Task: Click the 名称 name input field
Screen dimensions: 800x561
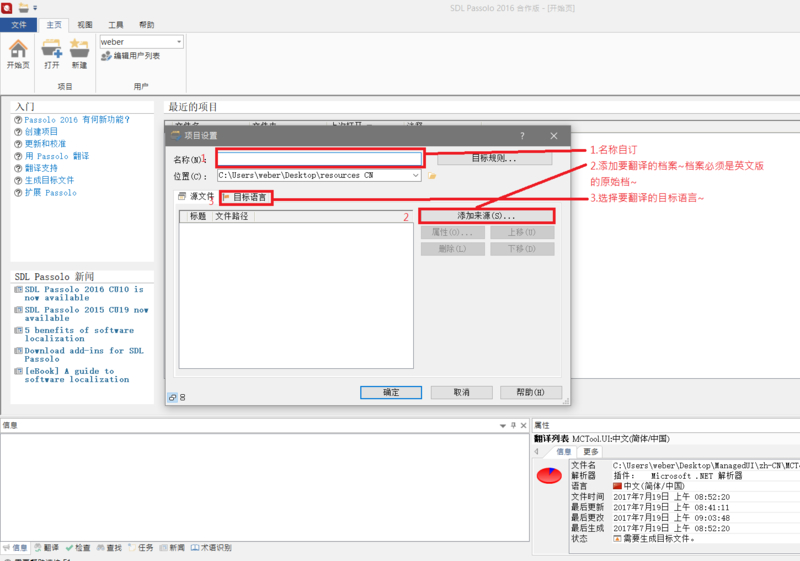Action: pyautogui.click(x=320, y=159)
